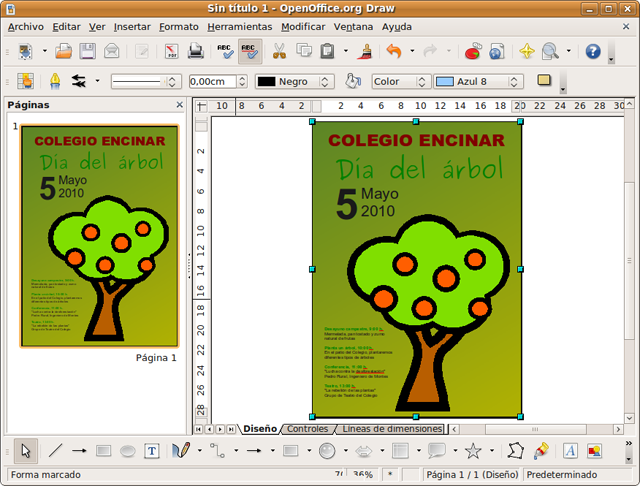
Task: Open the Herramientas menu
Action: point(240,26)
